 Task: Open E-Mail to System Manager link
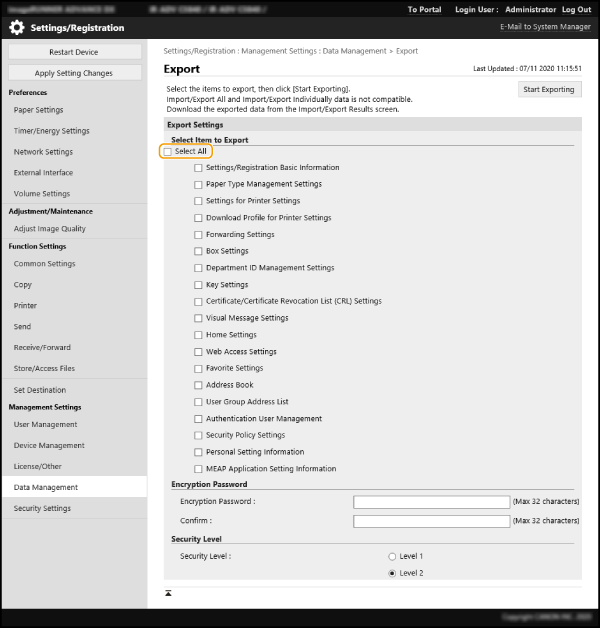(x=545, y=28)
